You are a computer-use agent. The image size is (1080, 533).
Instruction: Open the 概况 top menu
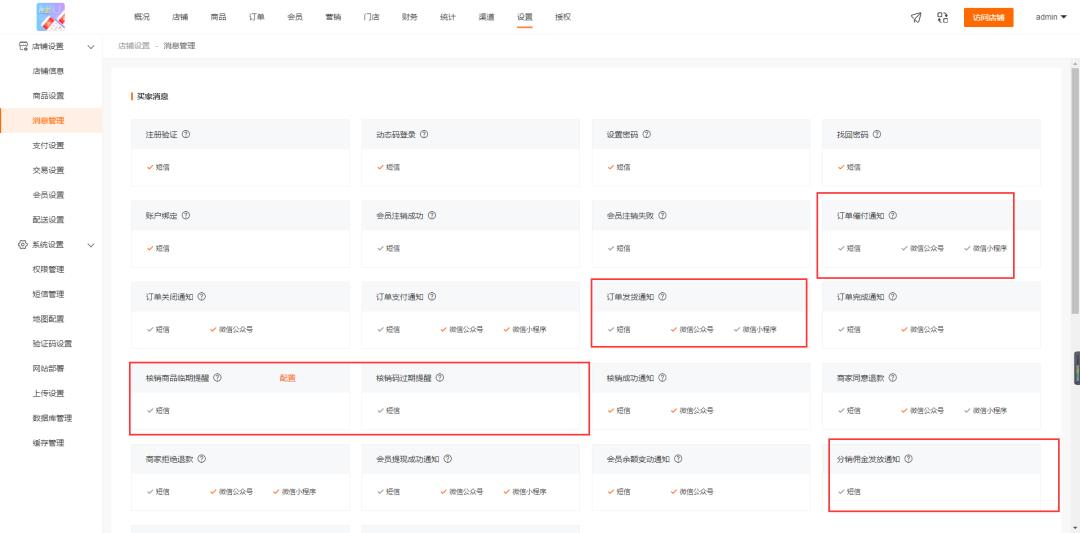(x=142, y=17)
